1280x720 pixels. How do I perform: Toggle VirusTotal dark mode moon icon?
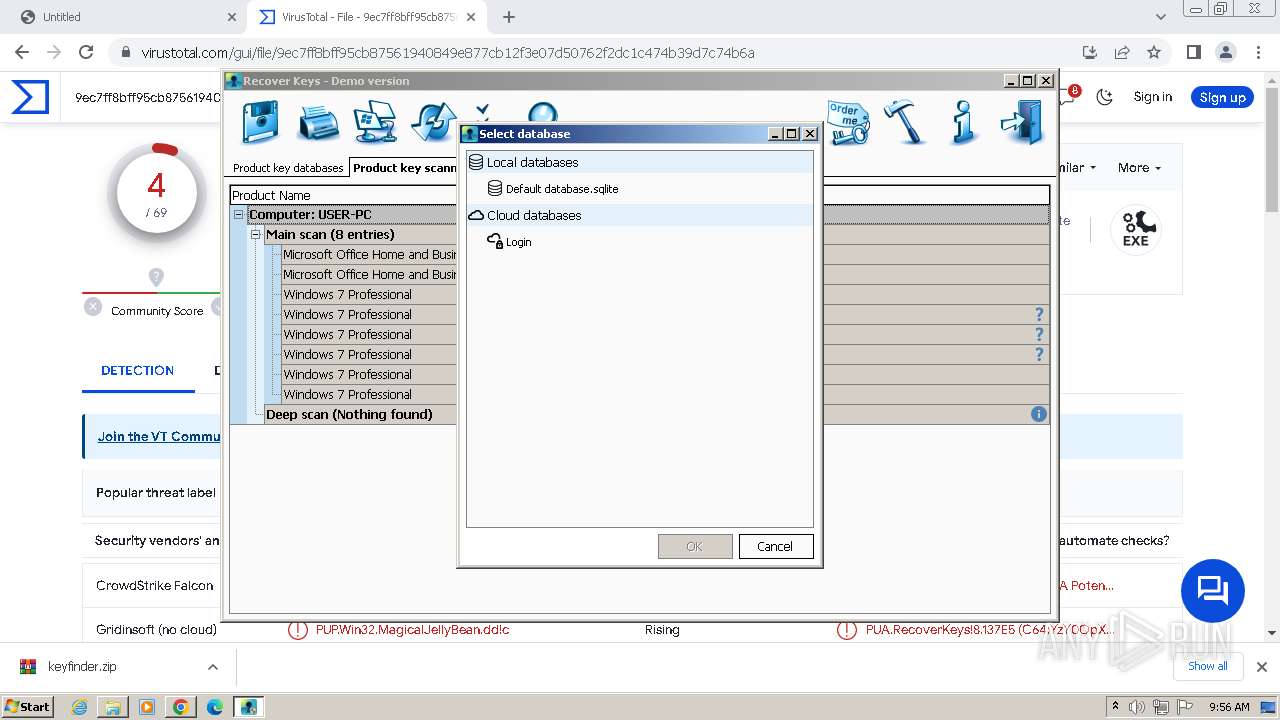pyautogui.click(x=1104, y=97)
